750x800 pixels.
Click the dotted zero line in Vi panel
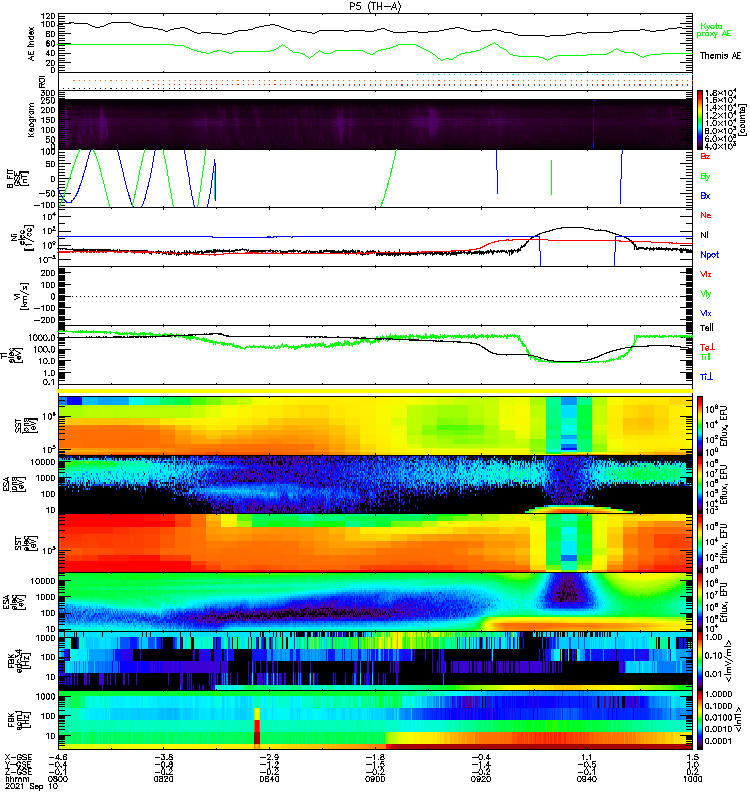(x=375, y=296)
